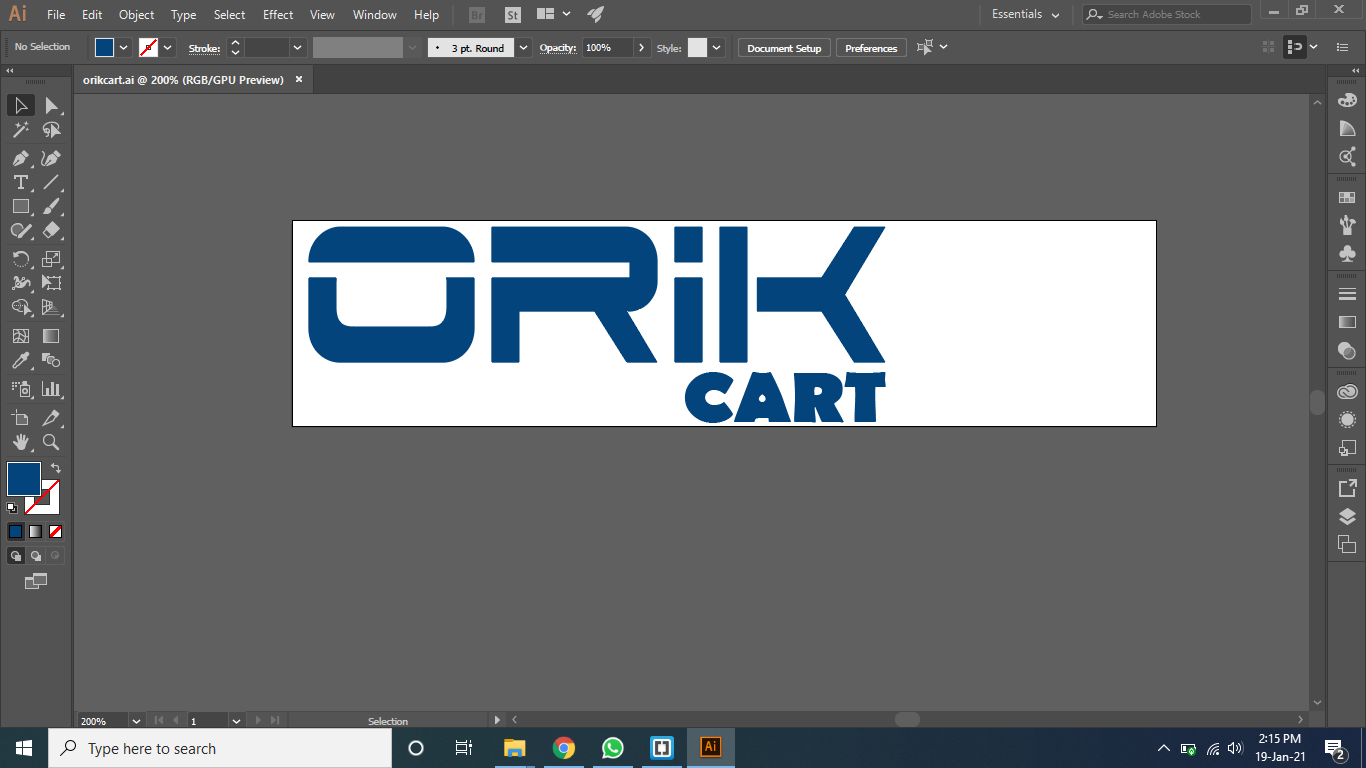Open the fill color dropdown arrow
Viewport: 1366px width, 768px height.
pos(124,47)
